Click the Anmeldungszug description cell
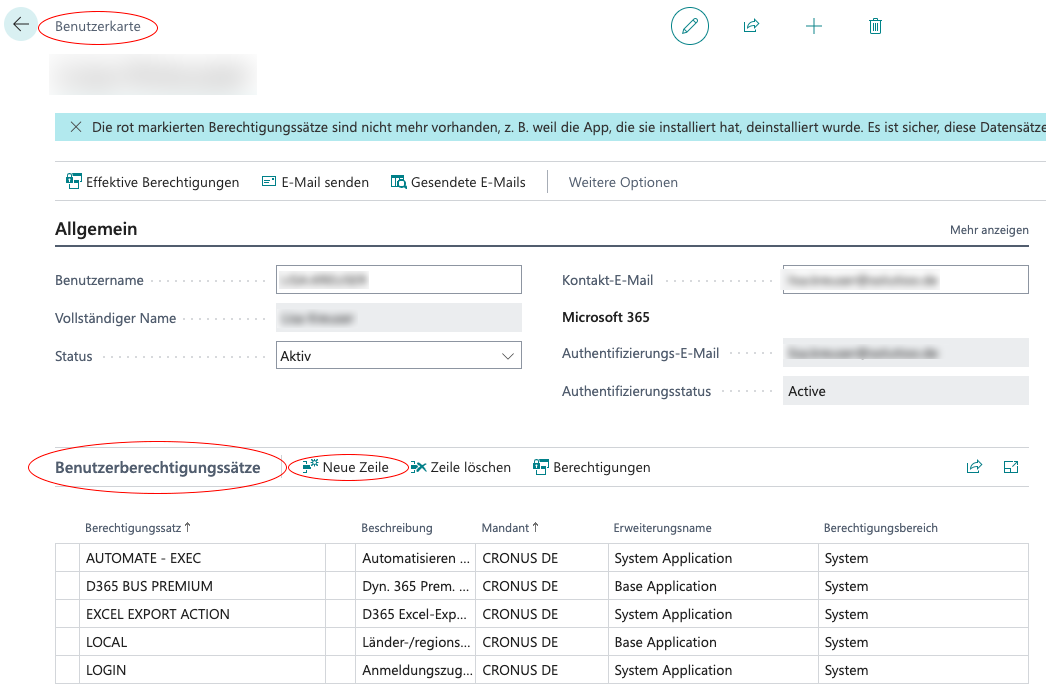The height and width of the screenshot is (684, 1046). (x=416, y=670)
